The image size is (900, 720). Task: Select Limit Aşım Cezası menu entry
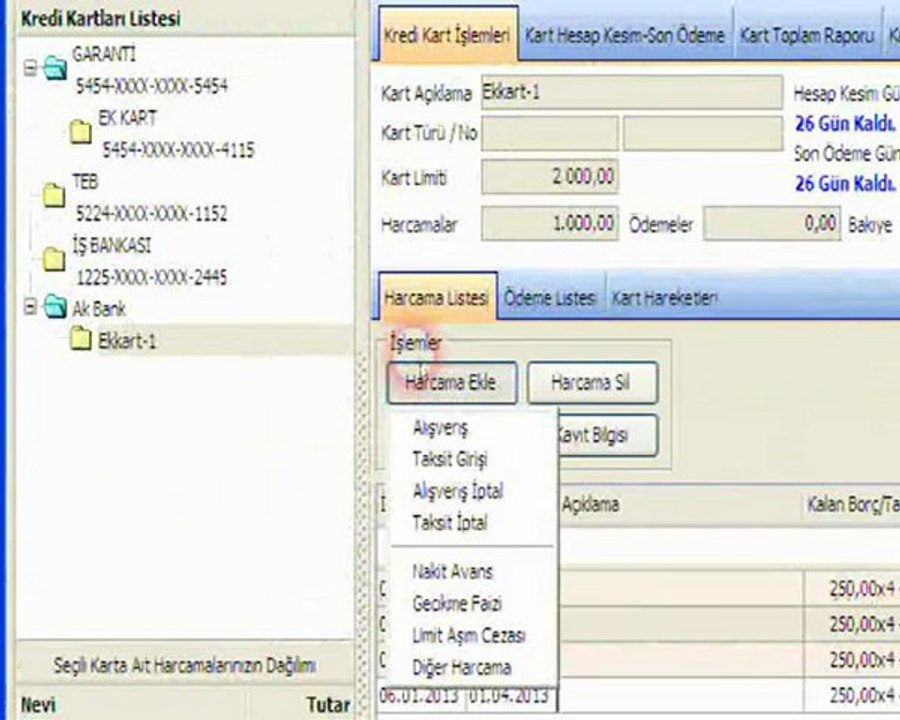468,635
